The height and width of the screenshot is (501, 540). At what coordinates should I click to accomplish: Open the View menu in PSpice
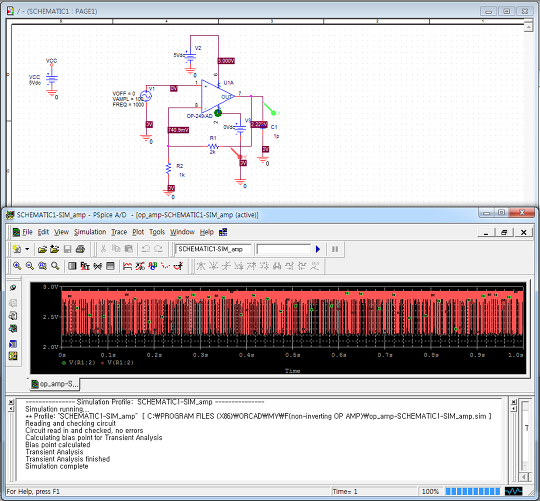61,232
